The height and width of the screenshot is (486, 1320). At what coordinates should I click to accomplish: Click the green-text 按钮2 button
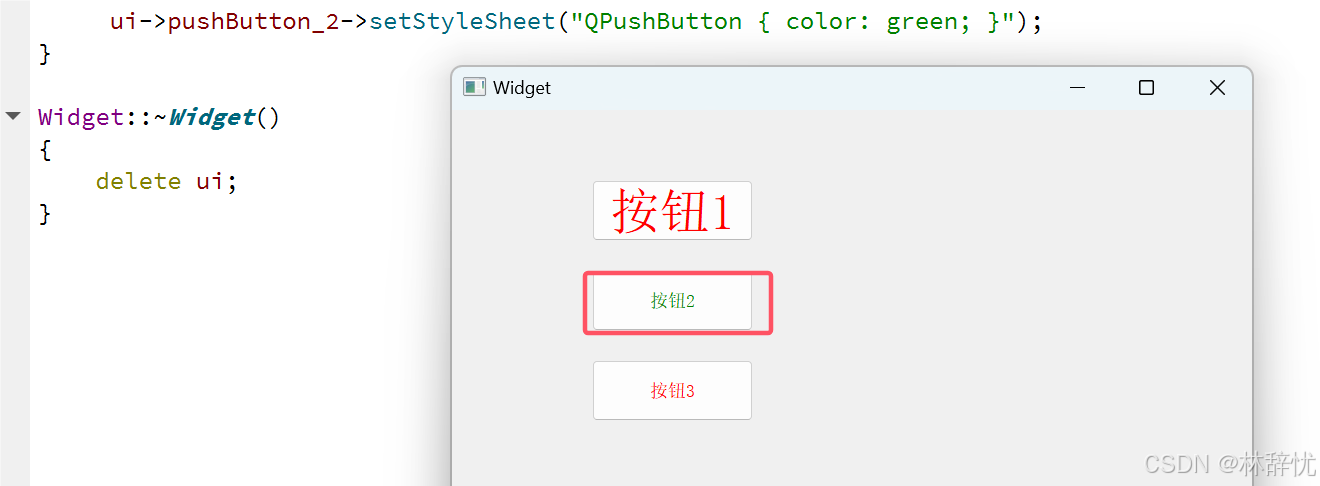click(672, 301)
